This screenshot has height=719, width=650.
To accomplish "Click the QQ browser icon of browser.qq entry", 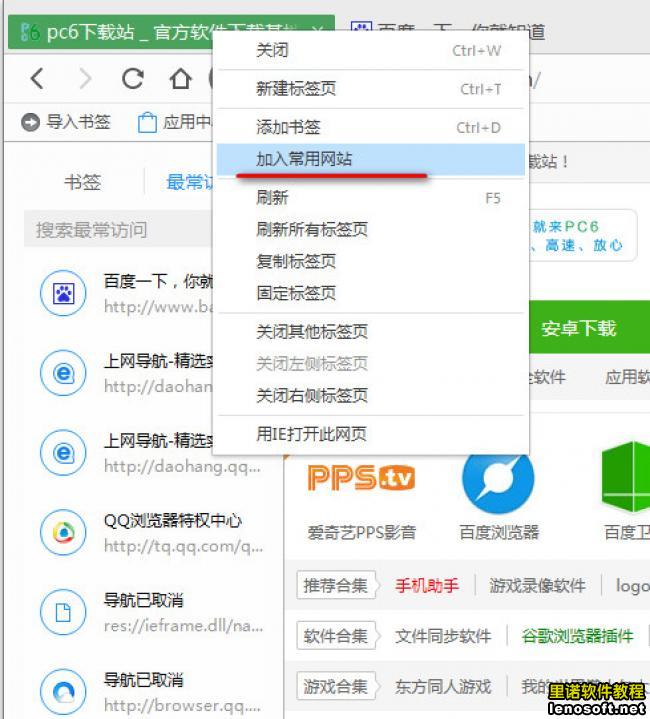I will pos(63,692).
